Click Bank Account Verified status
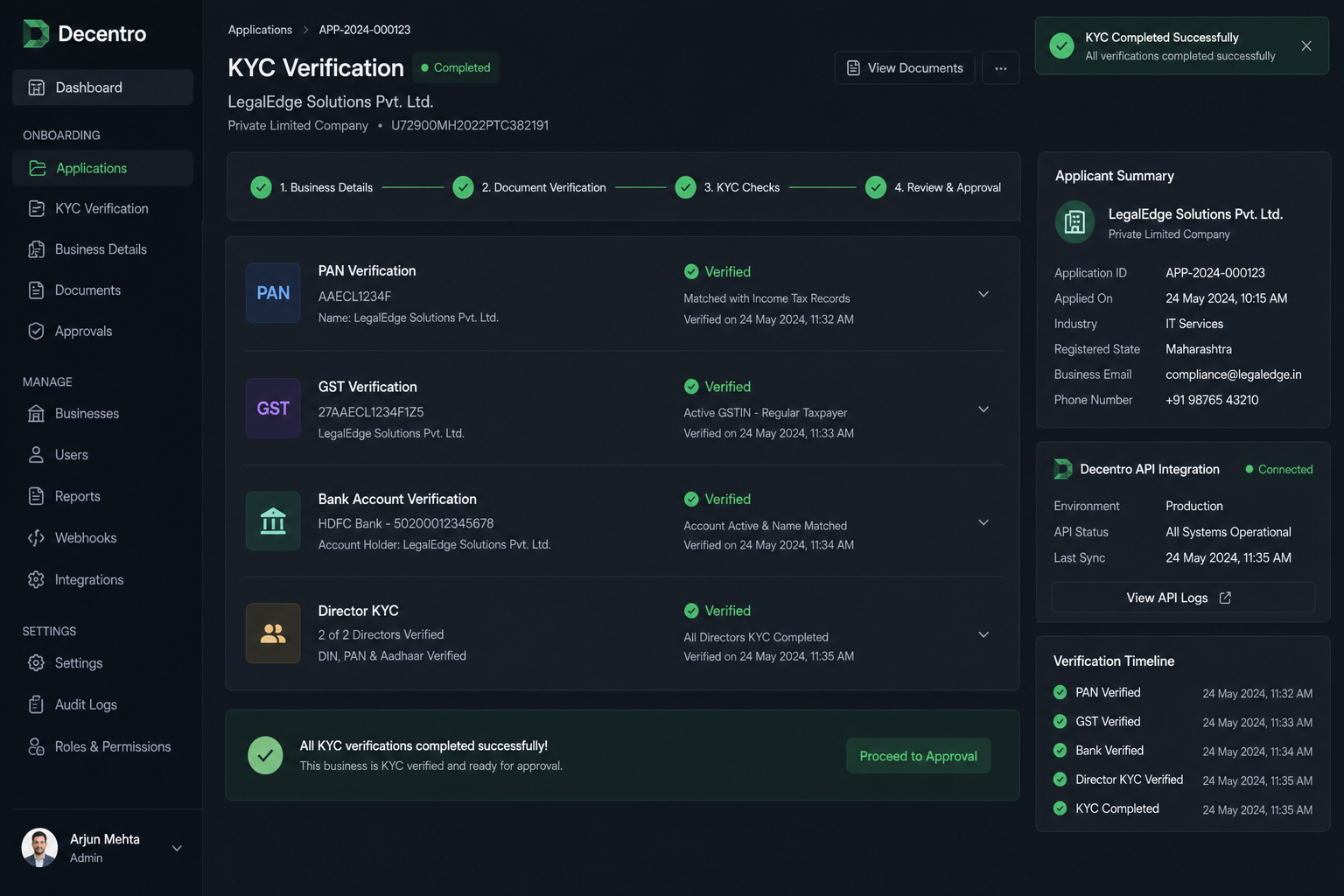Viewport: 1344px width, 896px height. tap(717, 499)
